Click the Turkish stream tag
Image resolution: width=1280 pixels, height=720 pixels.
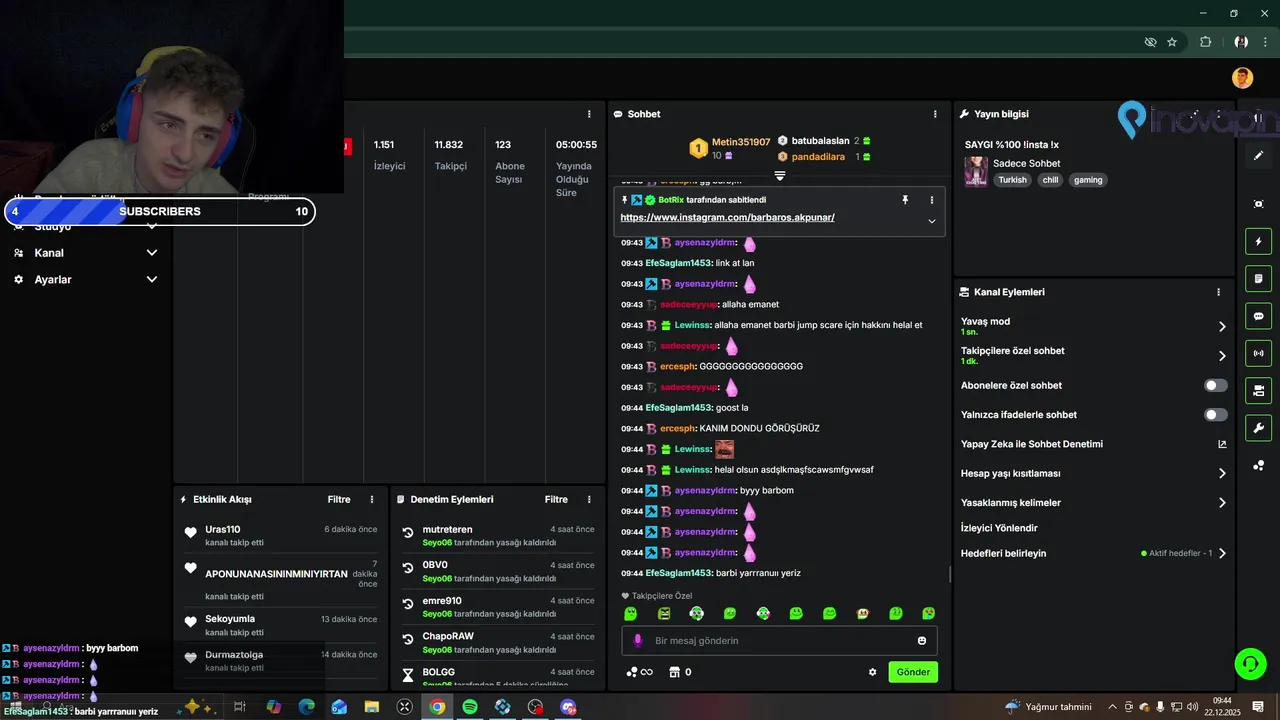[1012, 180]
